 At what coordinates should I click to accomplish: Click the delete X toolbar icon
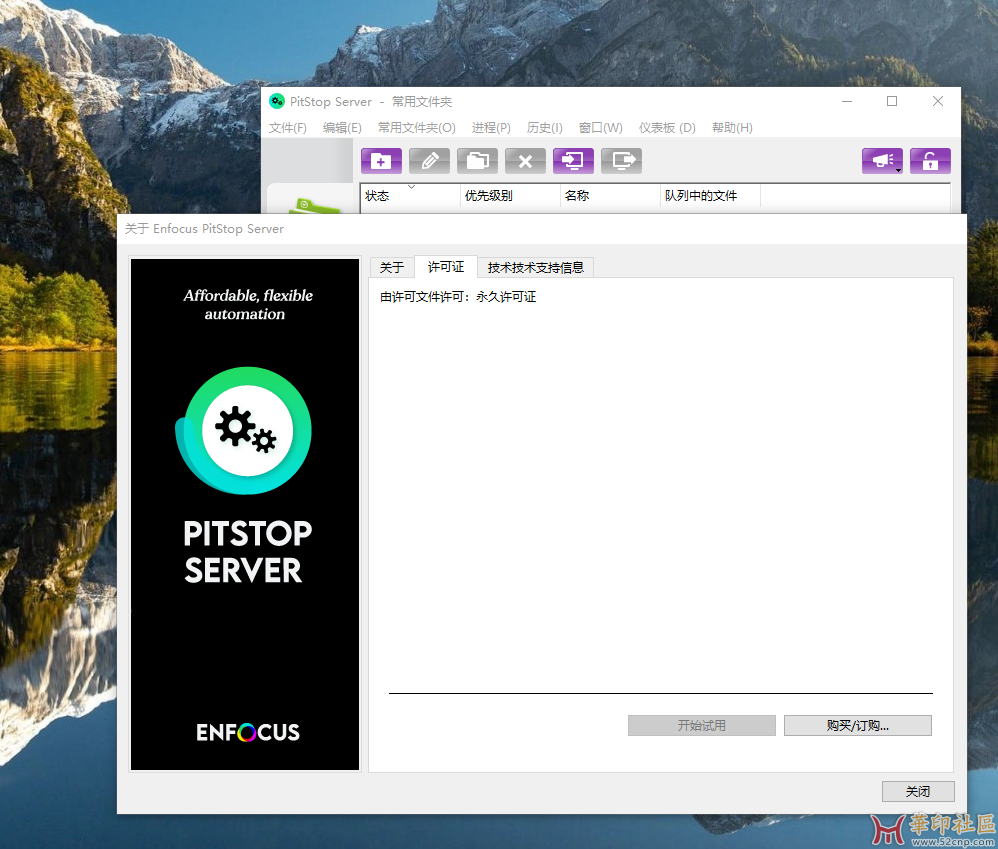coord(525,161)
